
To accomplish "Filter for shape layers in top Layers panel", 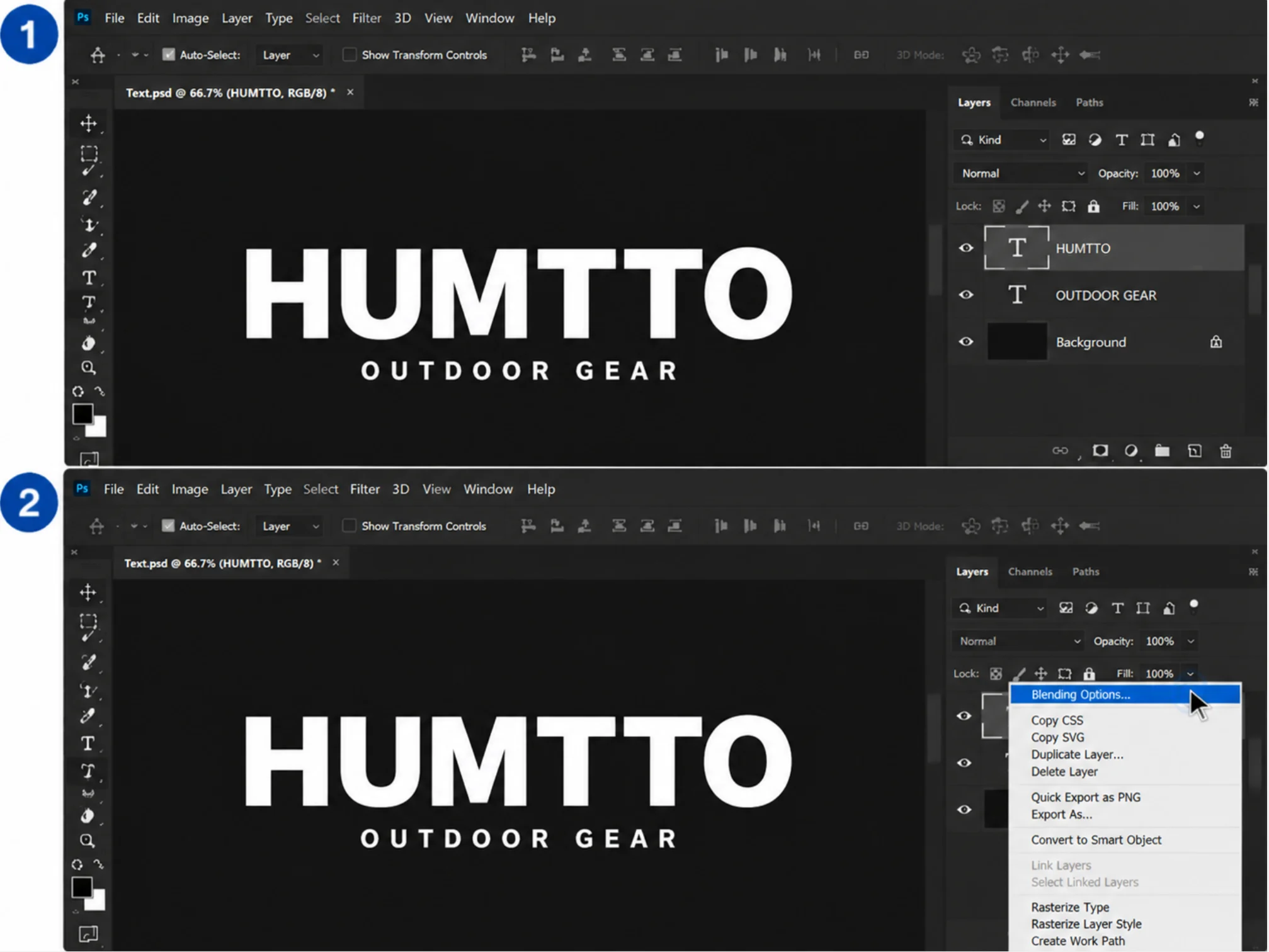I will 1147,140.
